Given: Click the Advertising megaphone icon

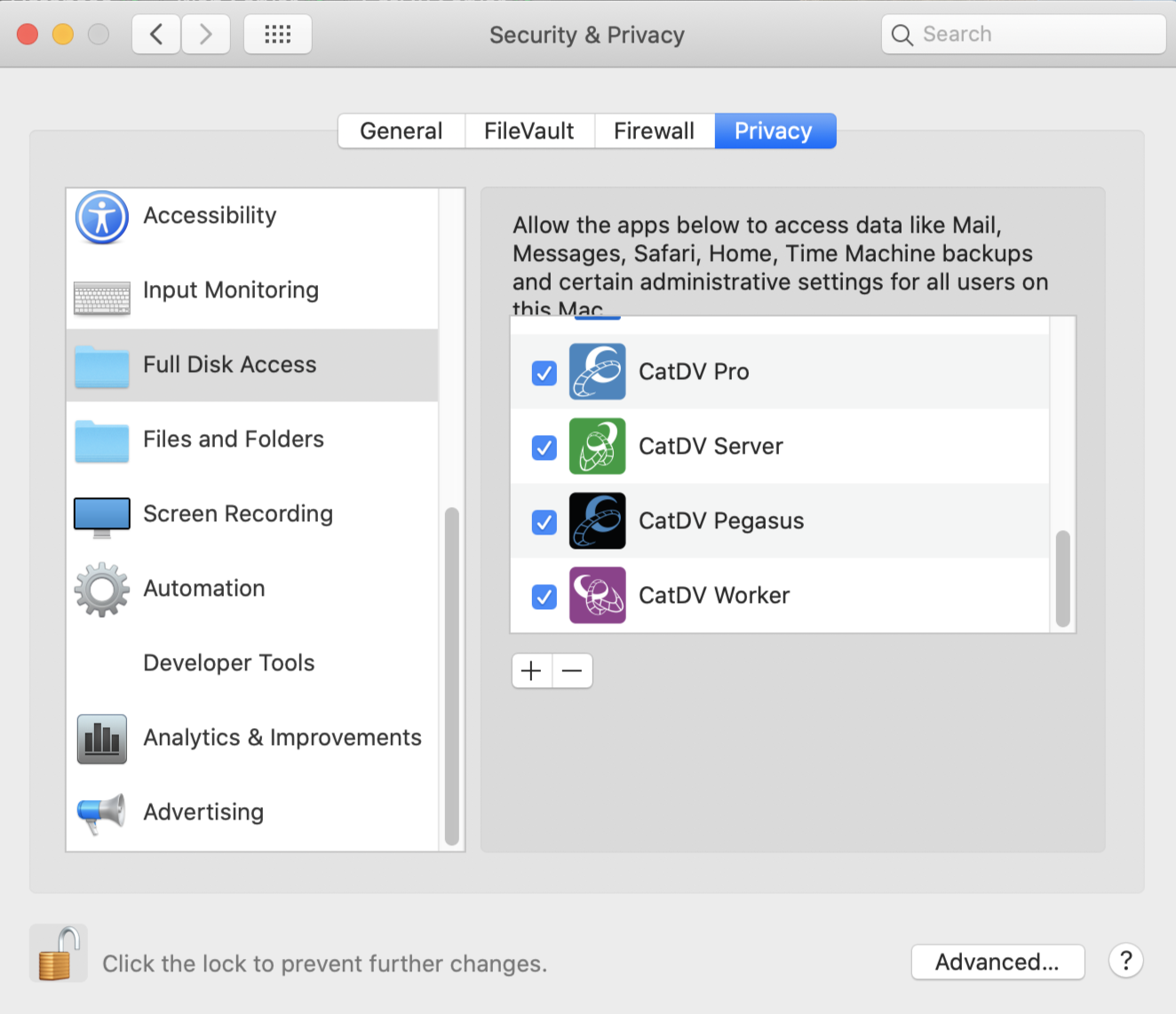Looking at the screenshot, I should click(x=101, y=813).
